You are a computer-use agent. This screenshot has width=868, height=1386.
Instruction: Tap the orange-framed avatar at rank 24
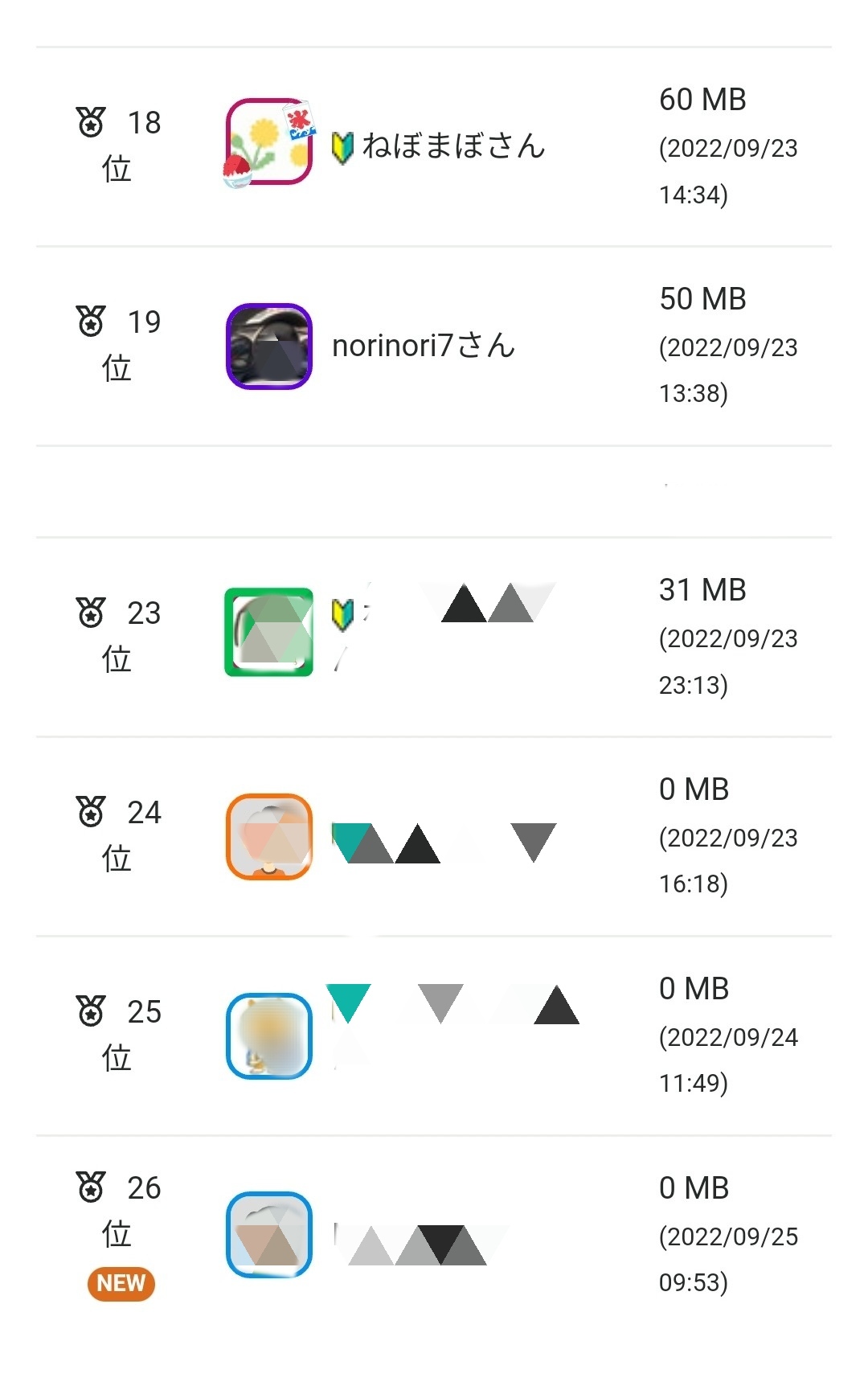click(268, 836)
